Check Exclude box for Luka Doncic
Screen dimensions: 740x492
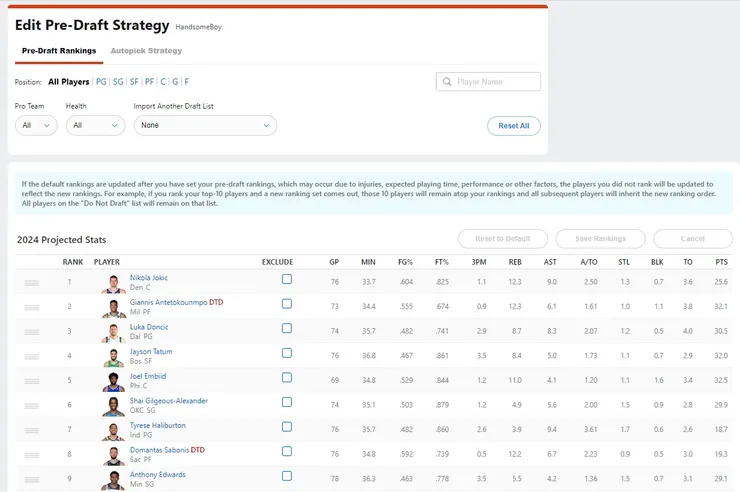(x=287, y=328)
